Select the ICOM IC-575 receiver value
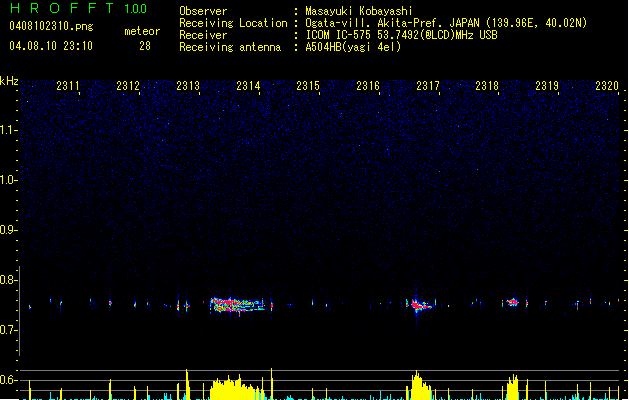 pos(401,35)
